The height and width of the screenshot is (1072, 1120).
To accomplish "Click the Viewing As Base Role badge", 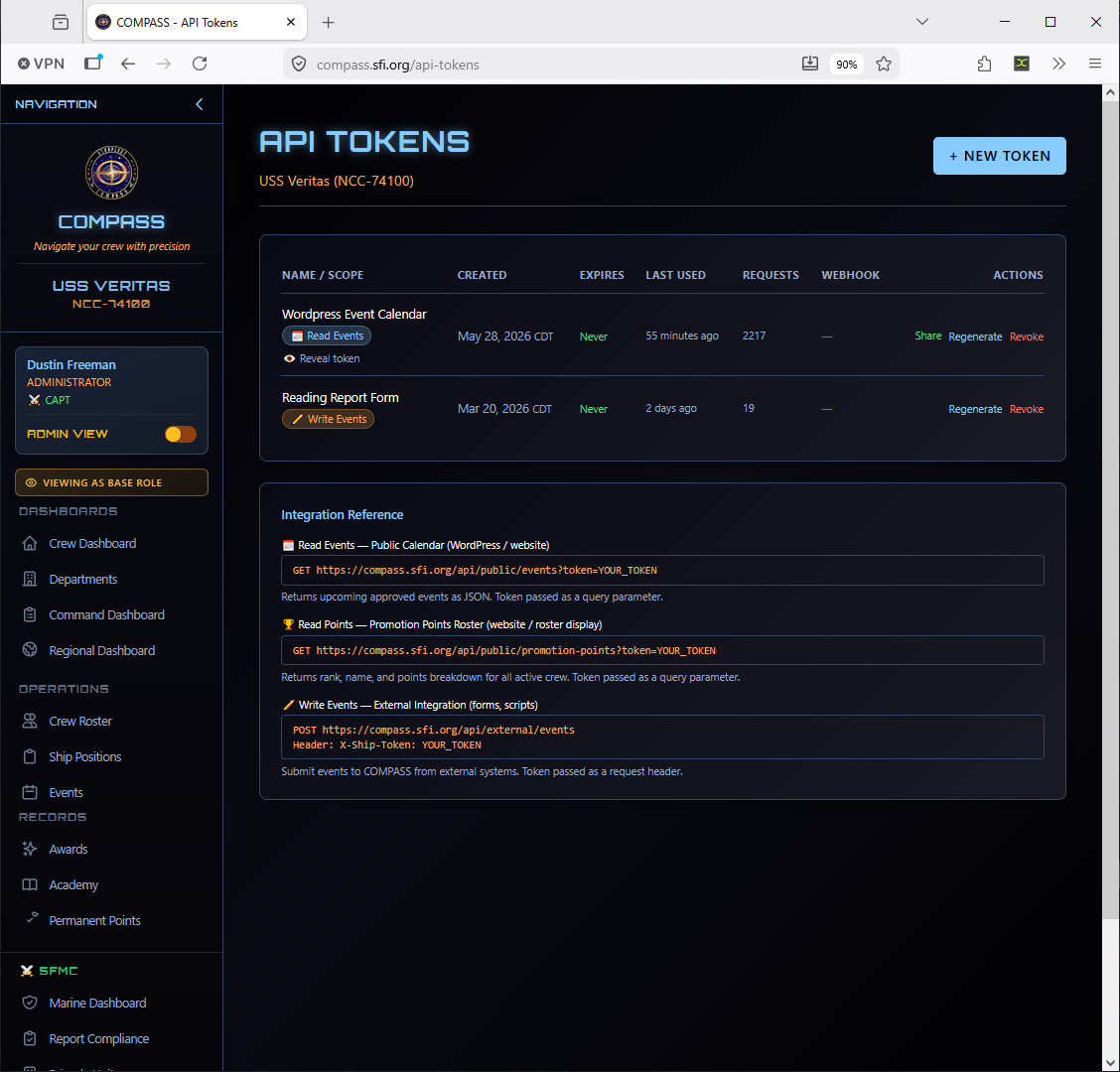I will pyautogui.click(x=111, y=482).
